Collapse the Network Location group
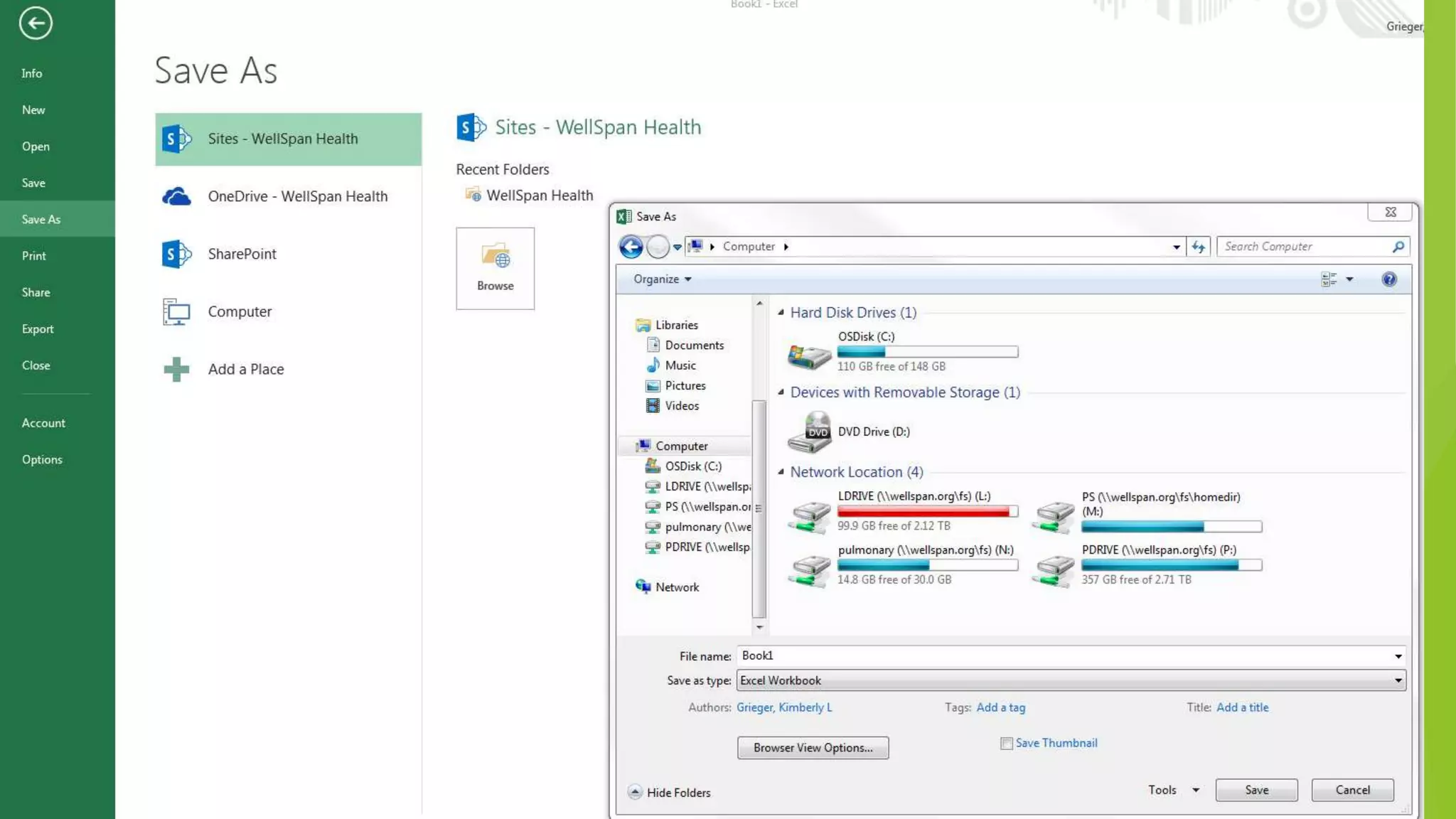The image size is (1456, 819). [x=781, y=472]
